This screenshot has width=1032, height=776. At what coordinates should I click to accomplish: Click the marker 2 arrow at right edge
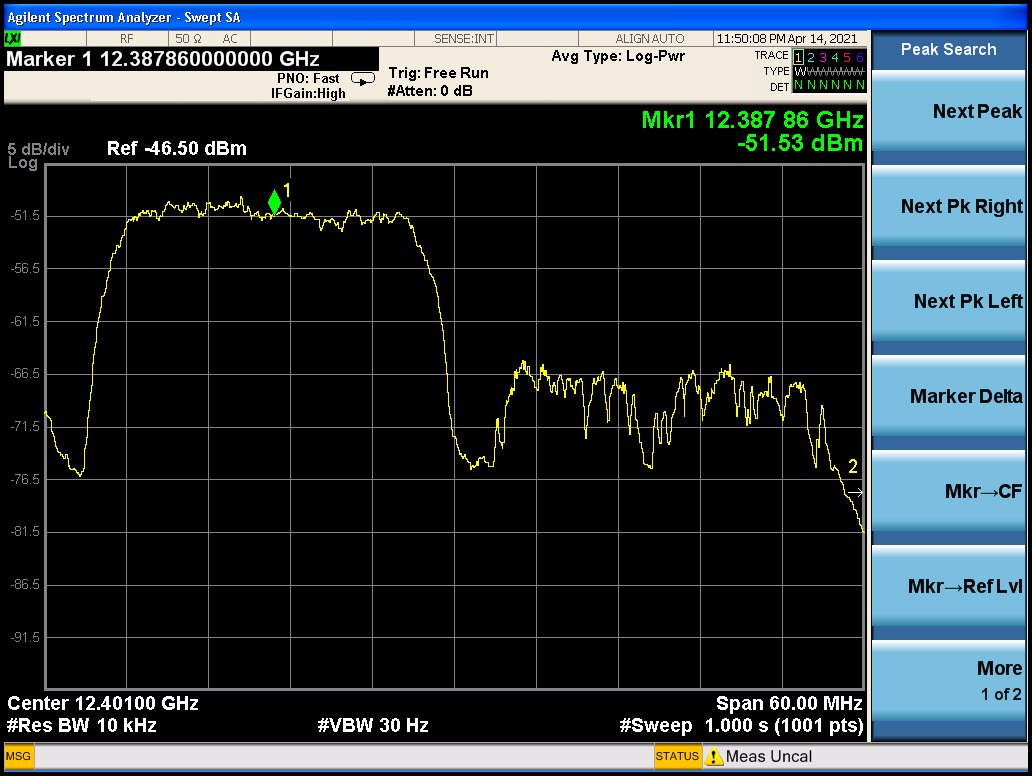tap(855, 492)
